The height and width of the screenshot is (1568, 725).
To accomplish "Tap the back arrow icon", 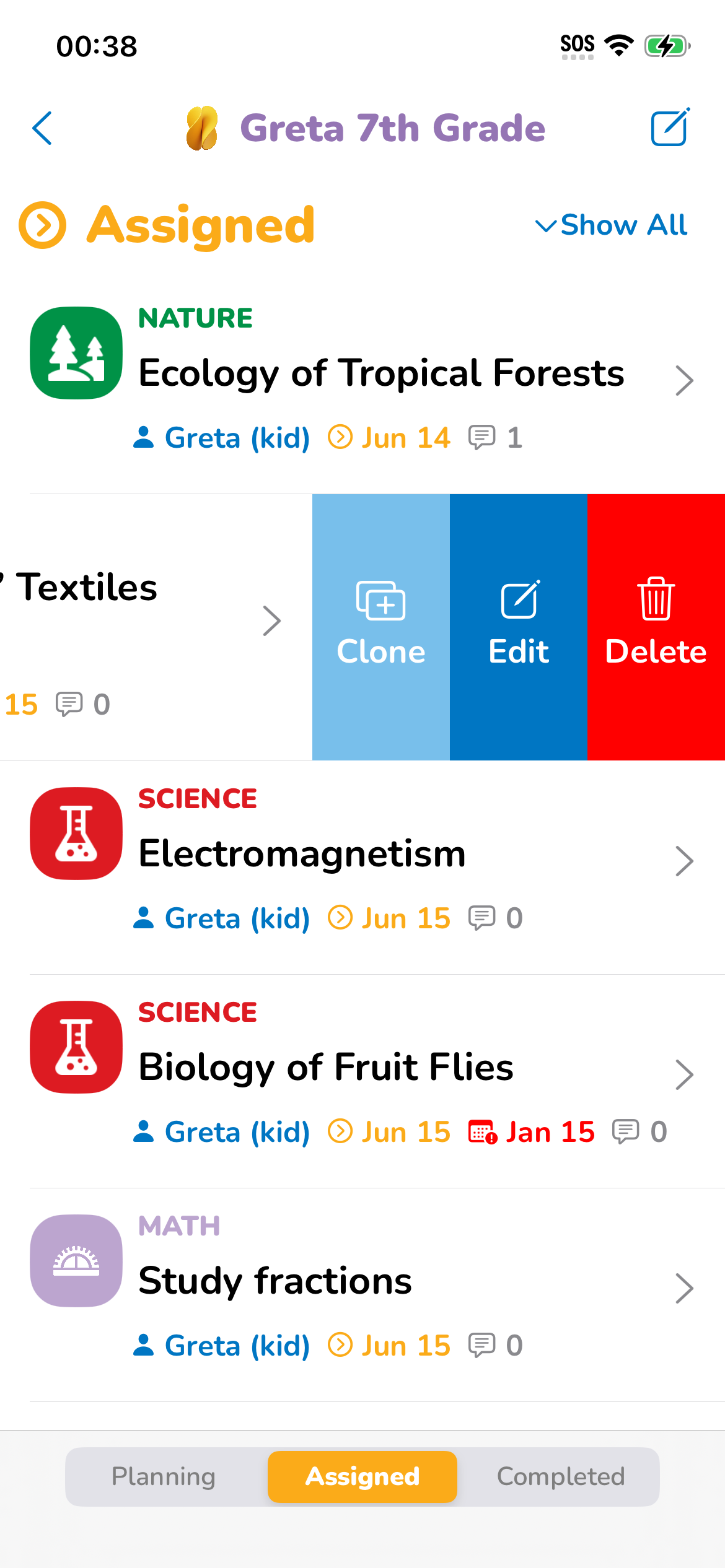I will point(42,128).
